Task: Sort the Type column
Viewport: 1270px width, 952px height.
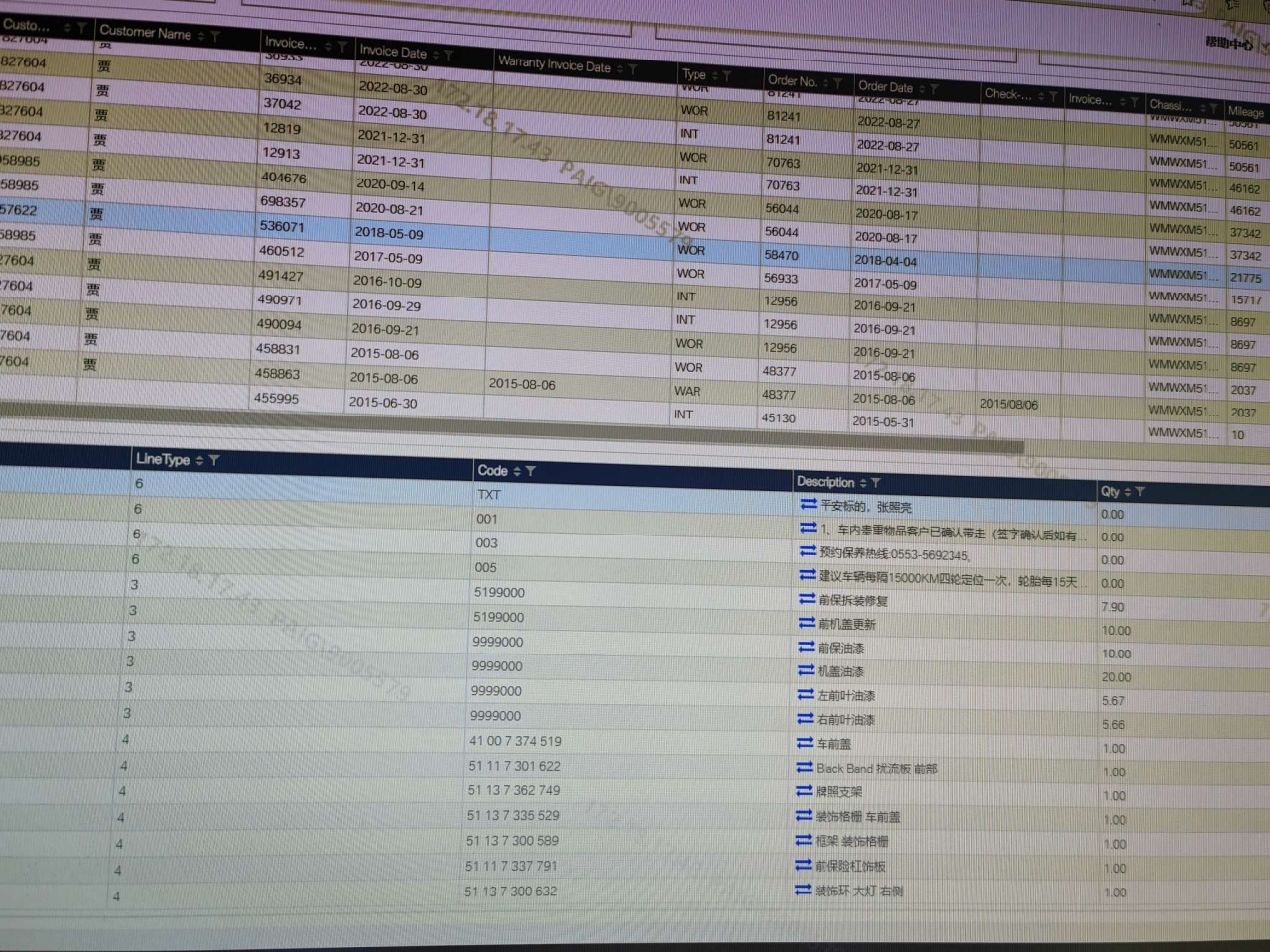Action: click(x=714, y=75)
